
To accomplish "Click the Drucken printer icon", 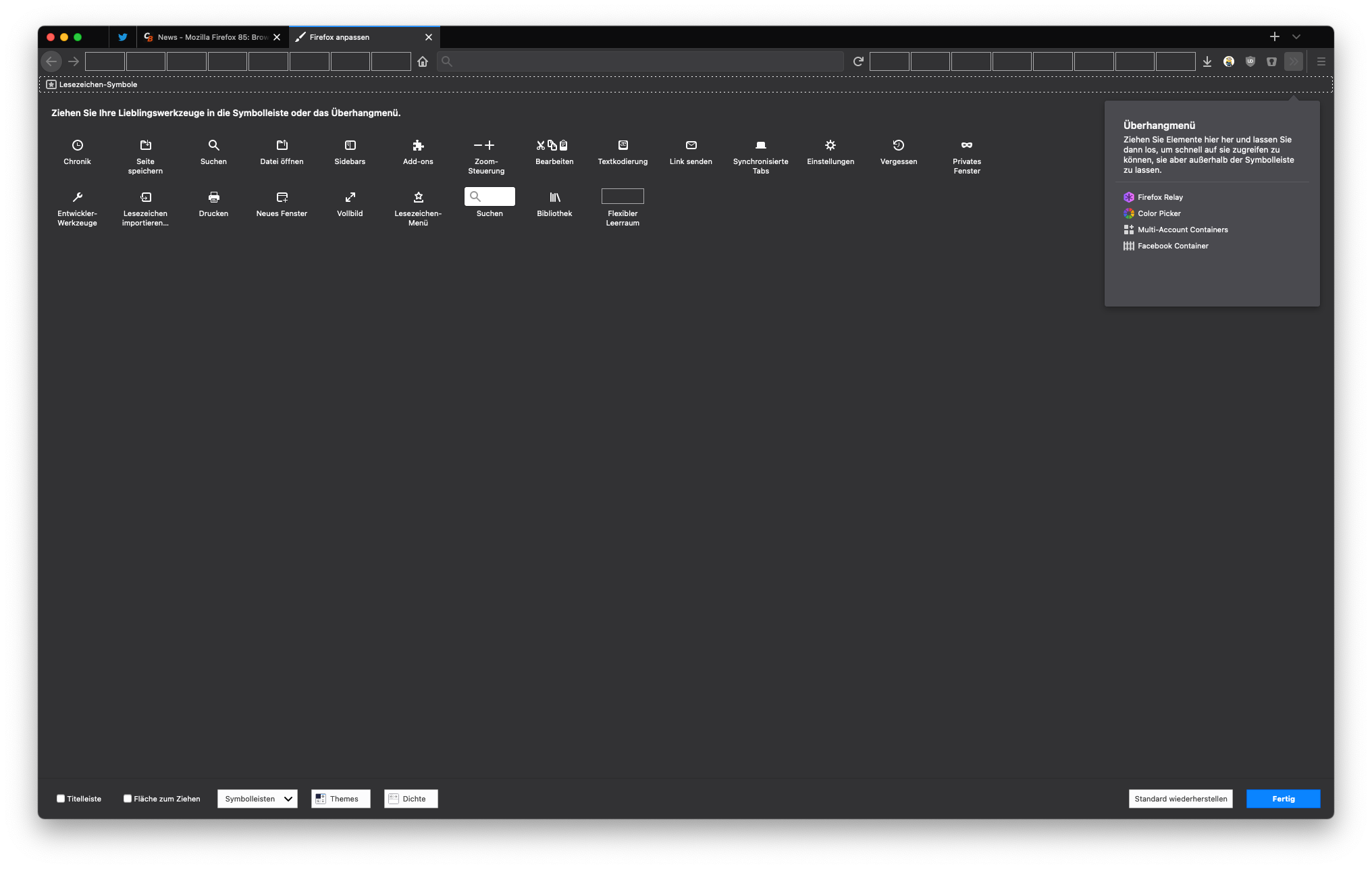I will [x=213, y=197].
